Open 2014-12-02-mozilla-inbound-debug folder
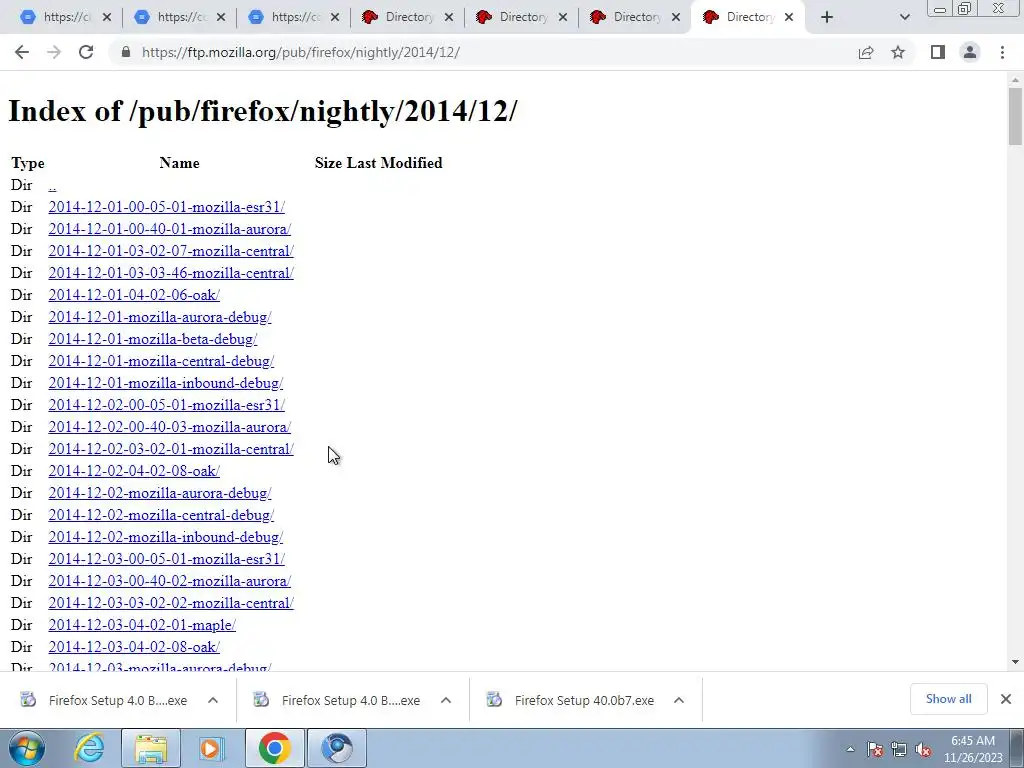The image size is (1024, 768). pyautogui.click(x=166, y=537)
